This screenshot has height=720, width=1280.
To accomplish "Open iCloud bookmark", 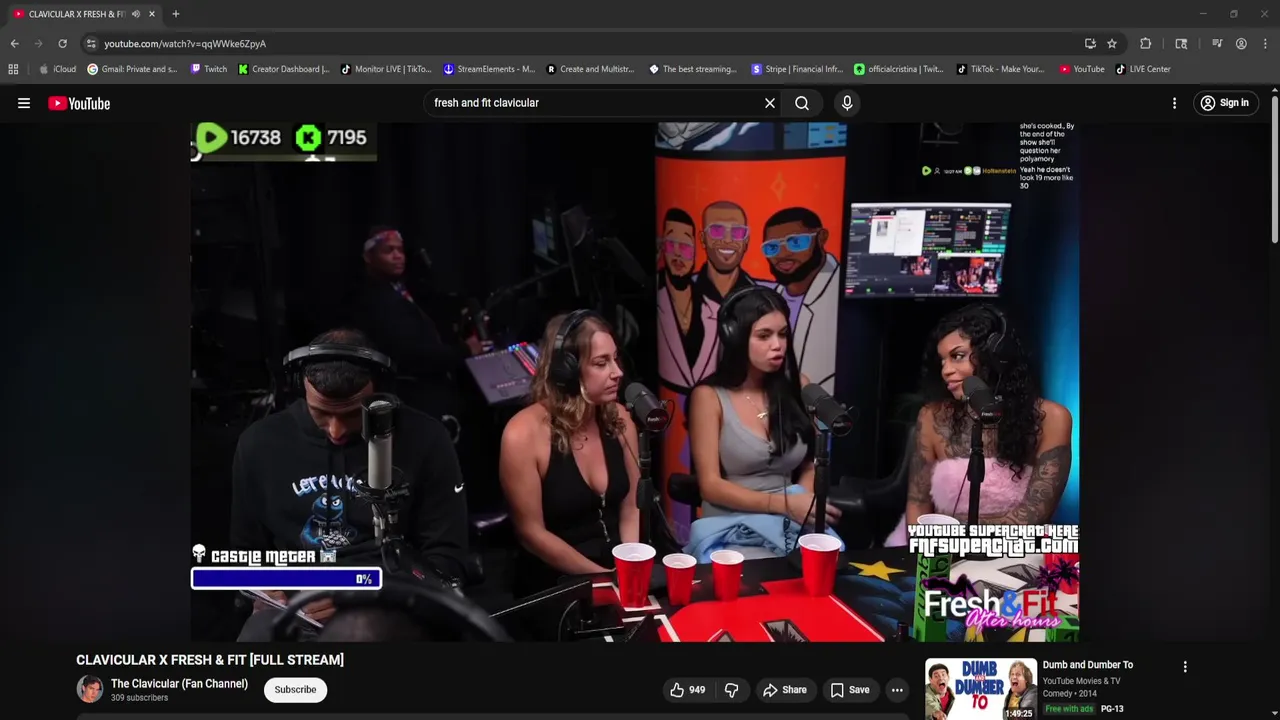I will pos(57,69).
